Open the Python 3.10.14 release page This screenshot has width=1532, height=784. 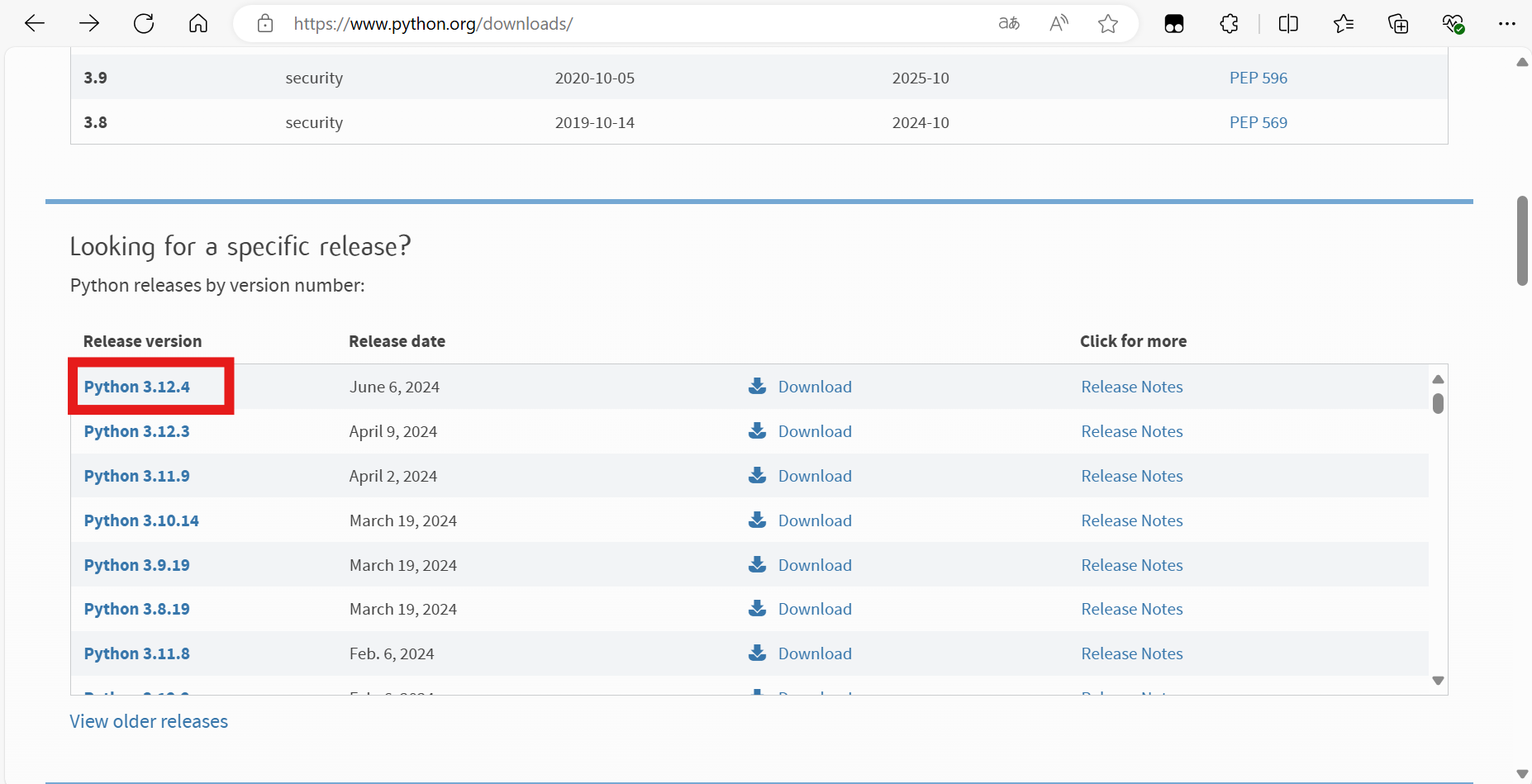pos(141,520)
